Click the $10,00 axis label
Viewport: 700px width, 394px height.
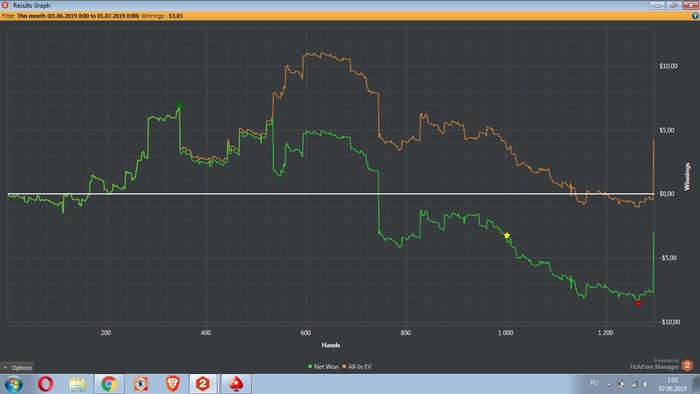pyautogui.click(x=668, y=66)
